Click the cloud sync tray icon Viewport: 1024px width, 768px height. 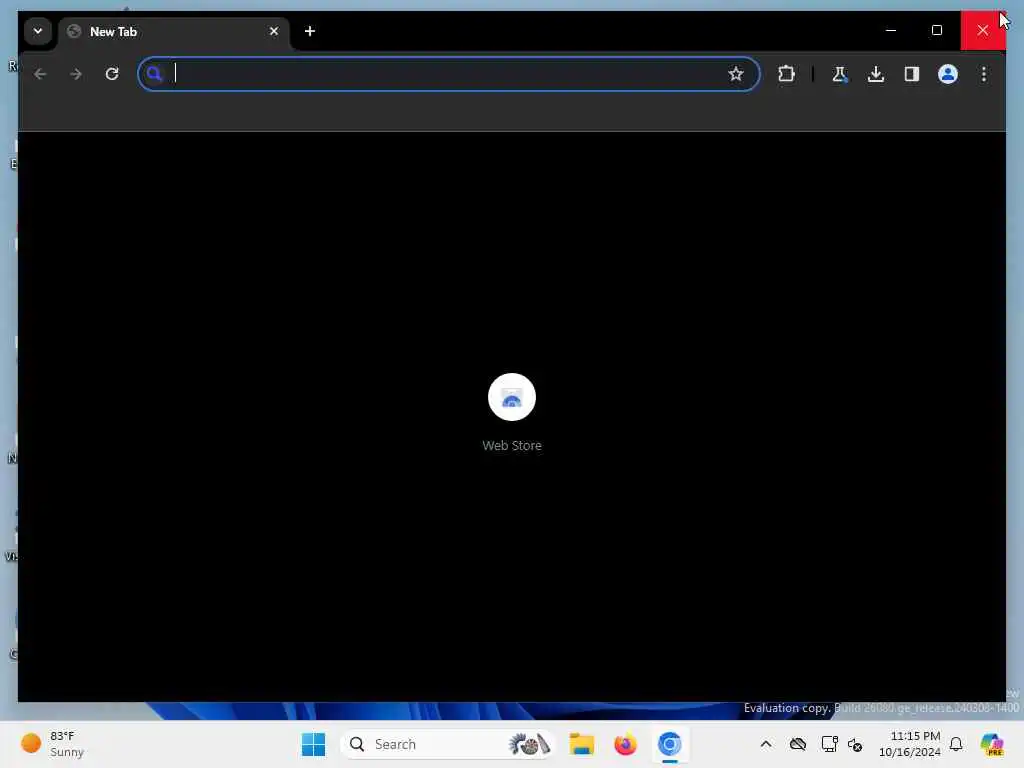[797, 744]
